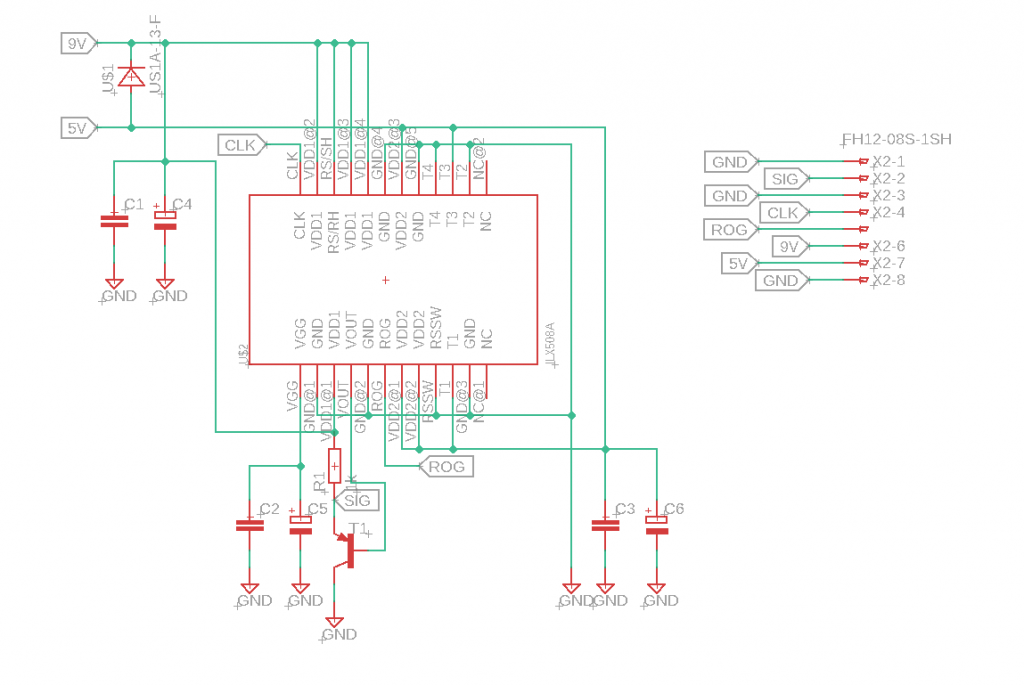Click the CLK net label beside the IC
This screenshot has height=685, width=1024.
242,145
